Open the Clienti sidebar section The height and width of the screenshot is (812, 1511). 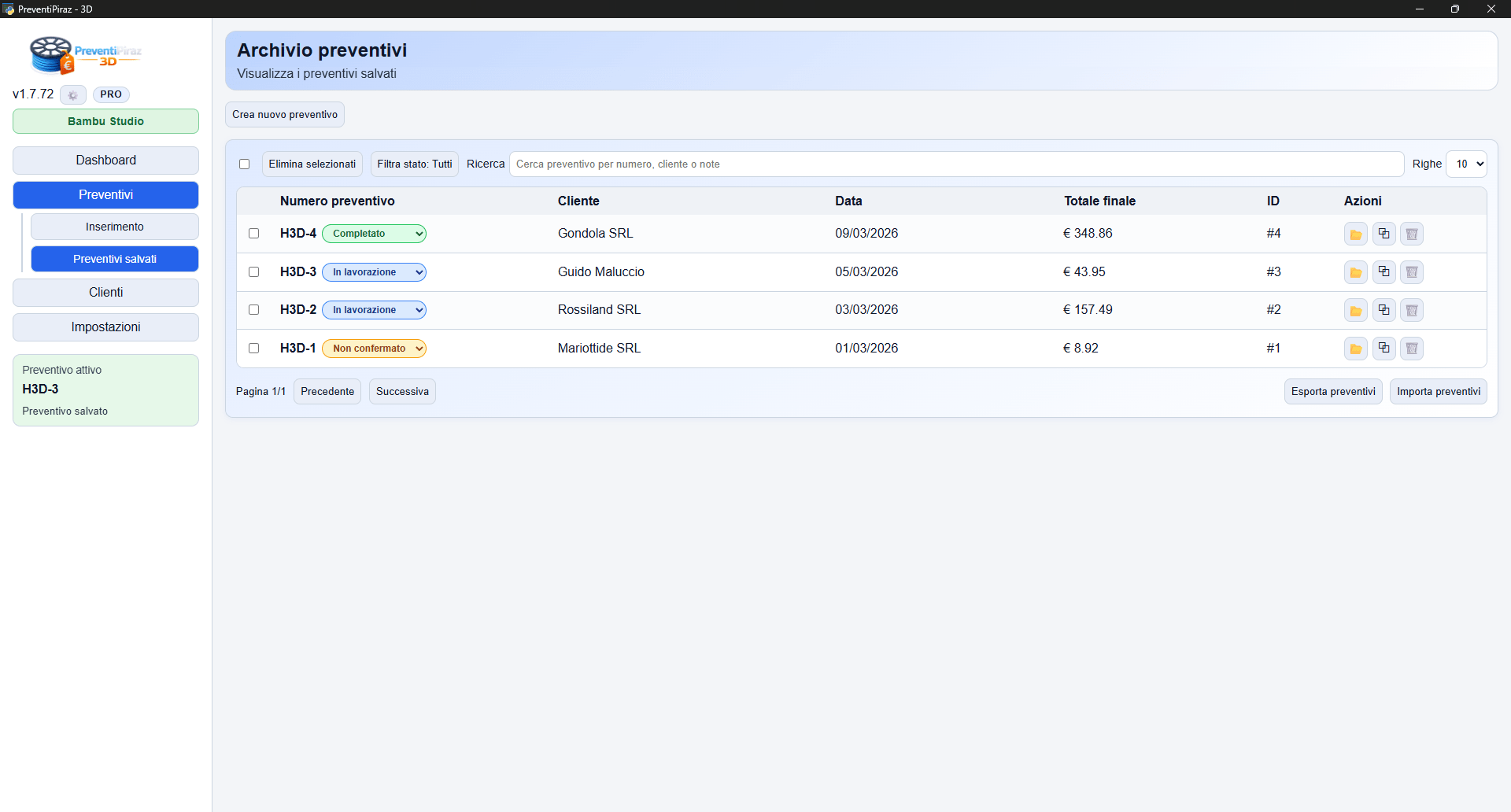point(105,293)
